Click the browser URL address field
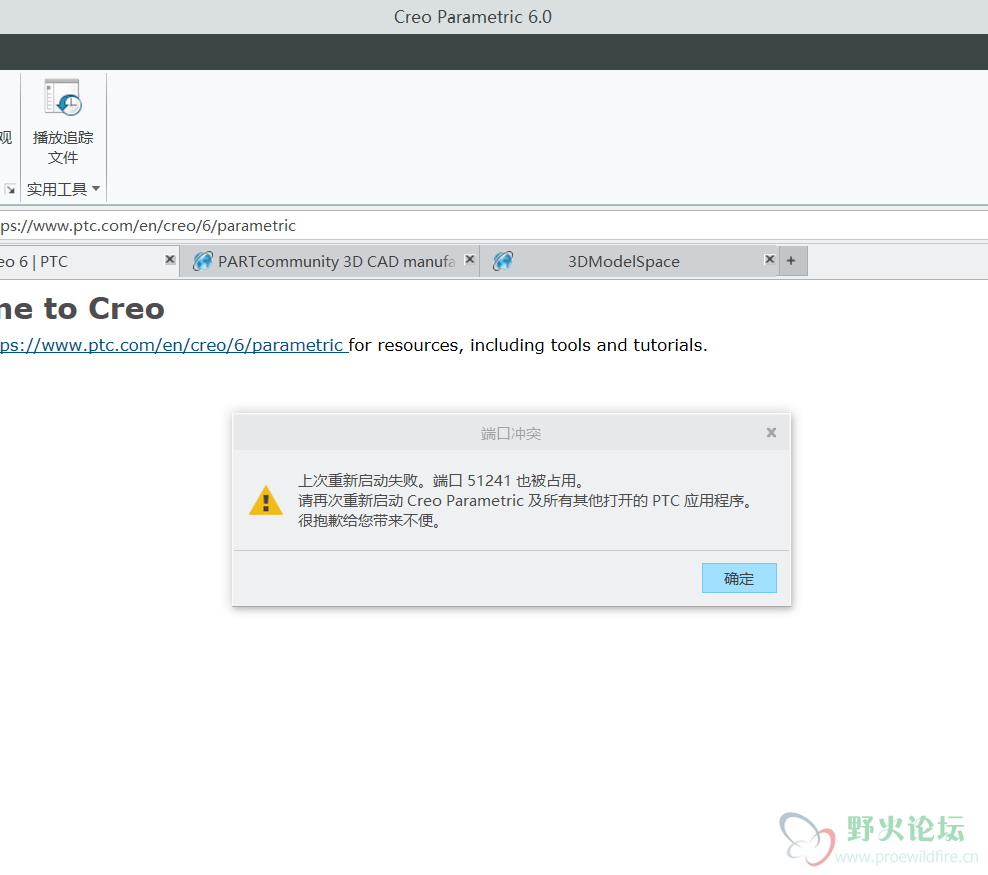Viewport: 988px width, 875px height. pyautogui.click(x=494, y=226)
